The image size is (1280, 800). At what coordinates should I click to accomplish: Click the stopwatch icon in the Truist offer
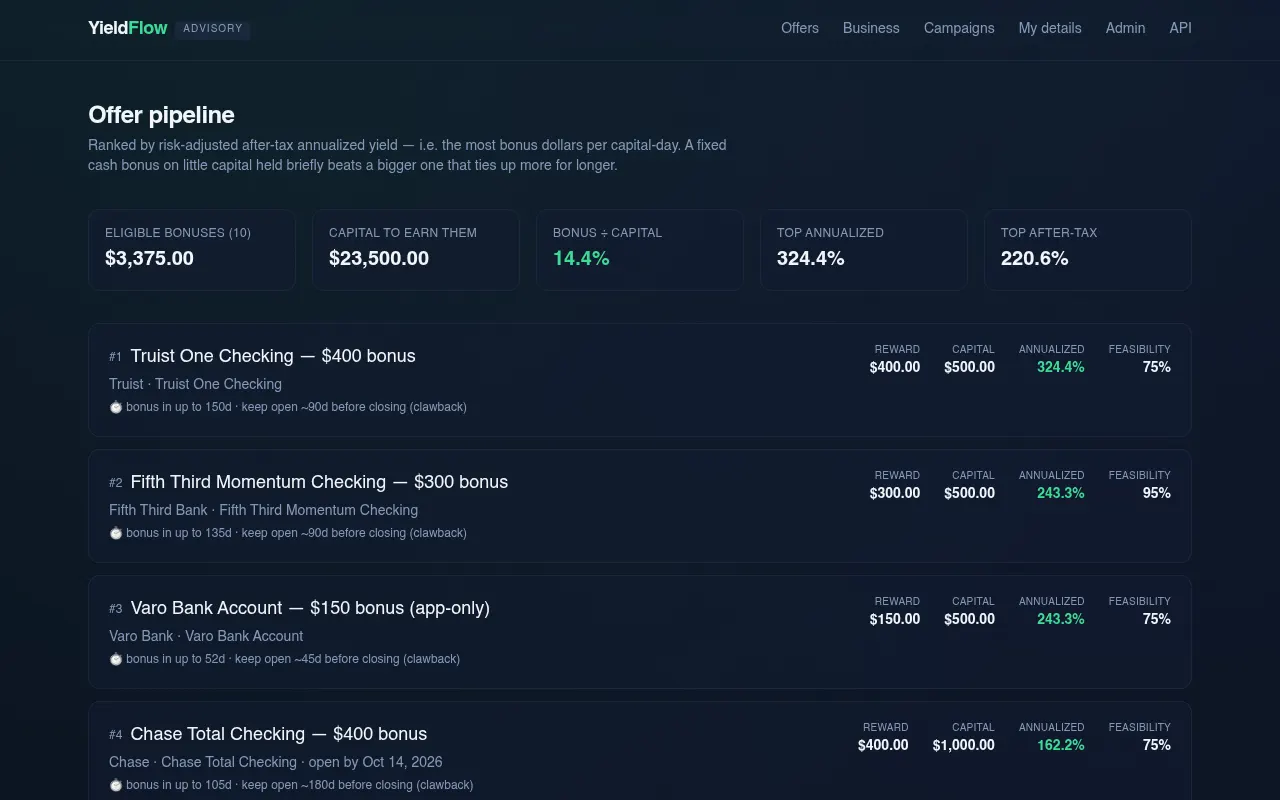point(116,407)
